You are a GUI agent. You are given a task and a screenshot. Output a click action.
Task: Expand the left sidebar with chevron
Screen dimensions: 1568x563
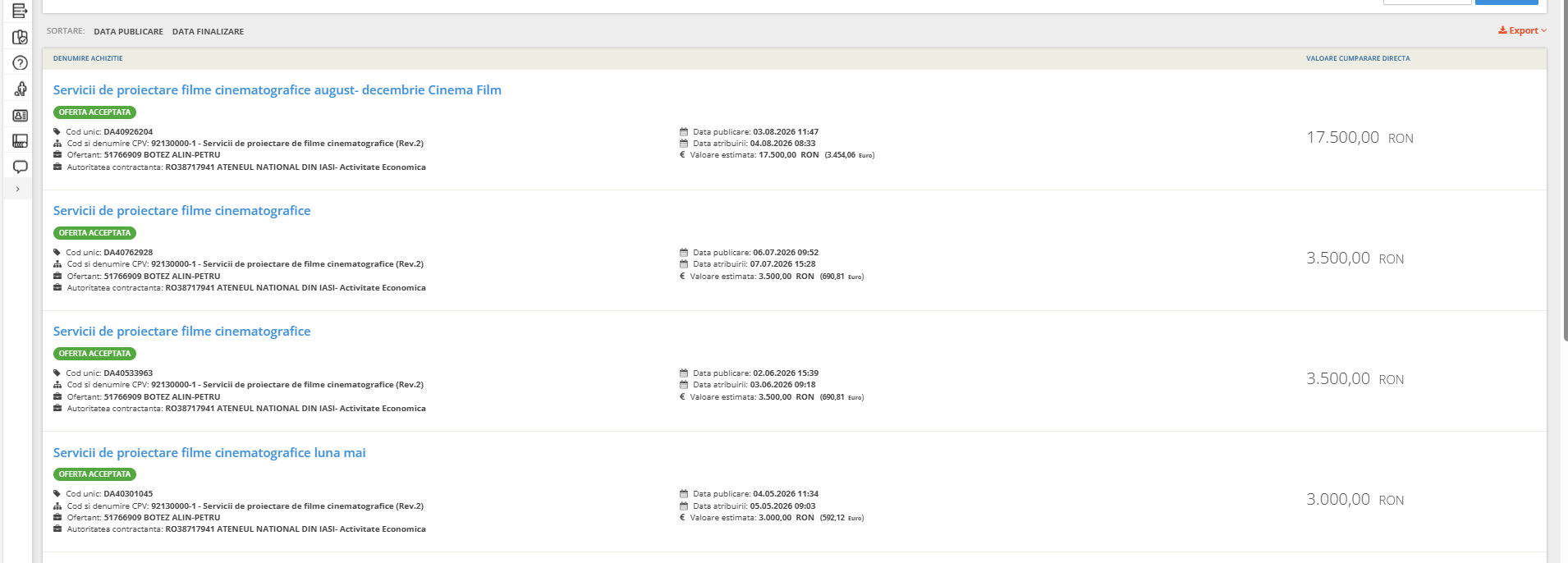18,189
